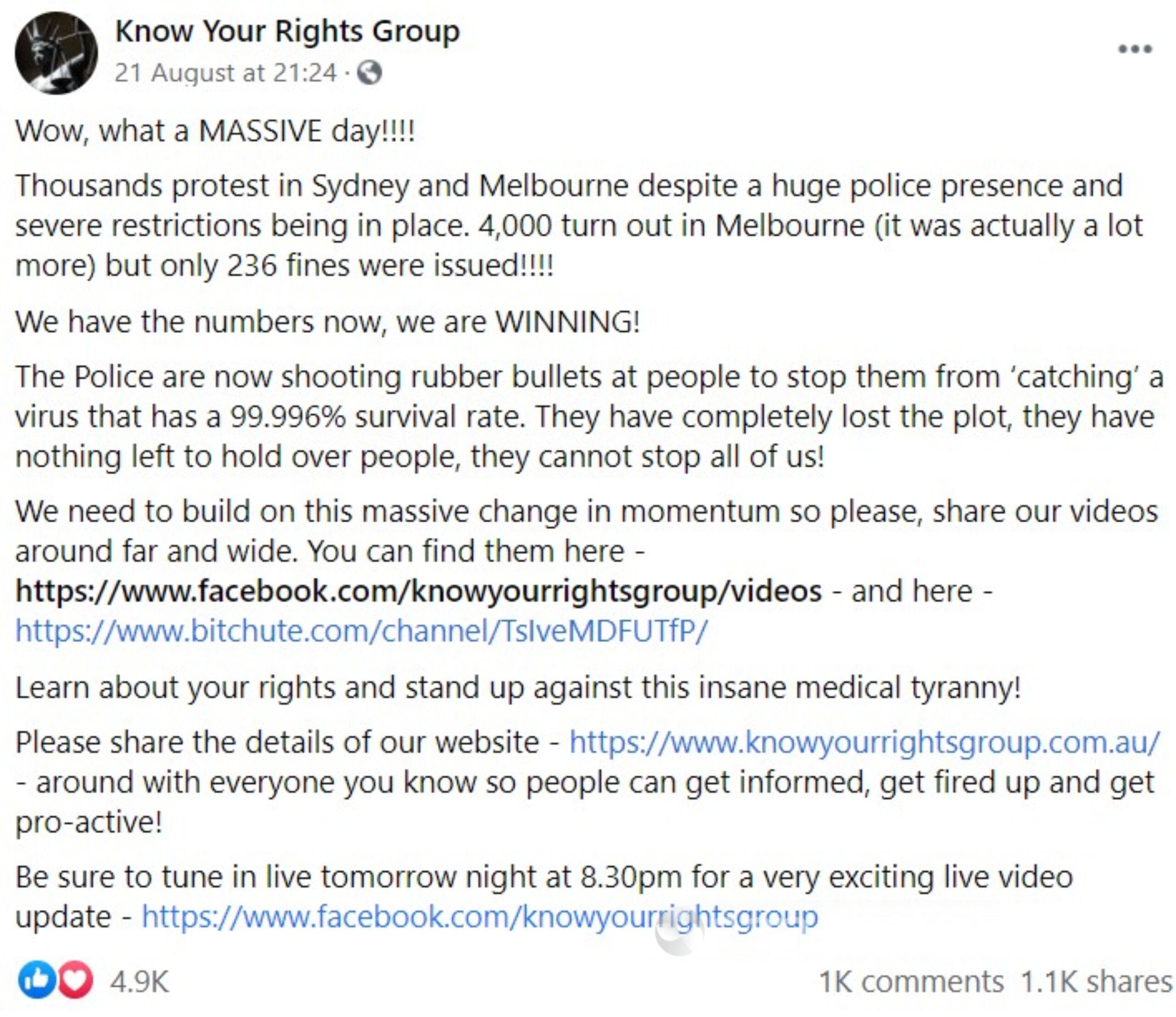1176x1017 pixels.
Task: Click the red heart Love reaction icon
Action: tap(74, 979)
